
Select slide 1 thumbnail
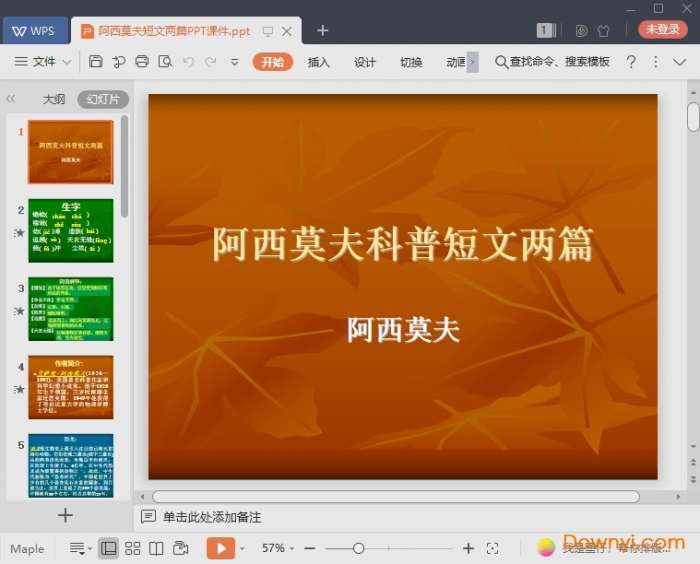pyautogui.click(x=71, y=152)
